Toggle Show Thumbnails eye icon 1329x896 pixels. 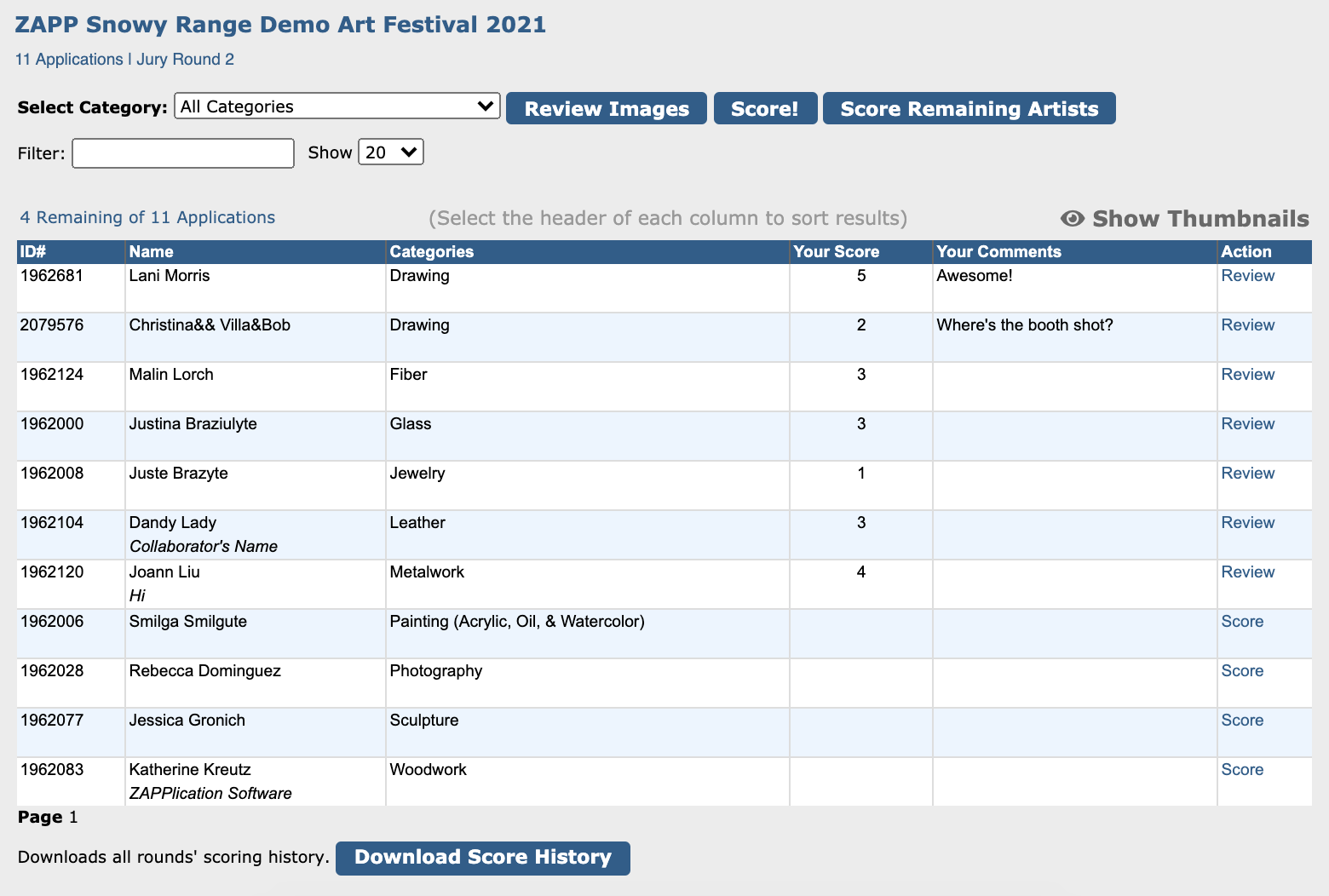[1072, 219]
